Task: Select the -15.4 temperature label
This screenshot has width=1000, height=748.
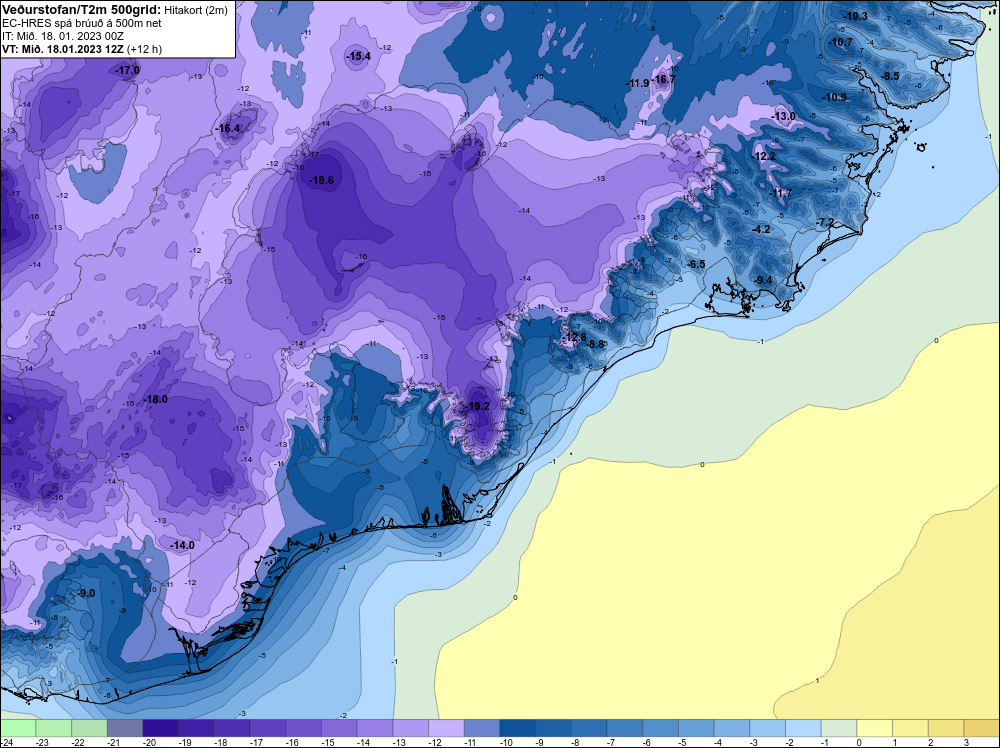Action: click(358, 56)
